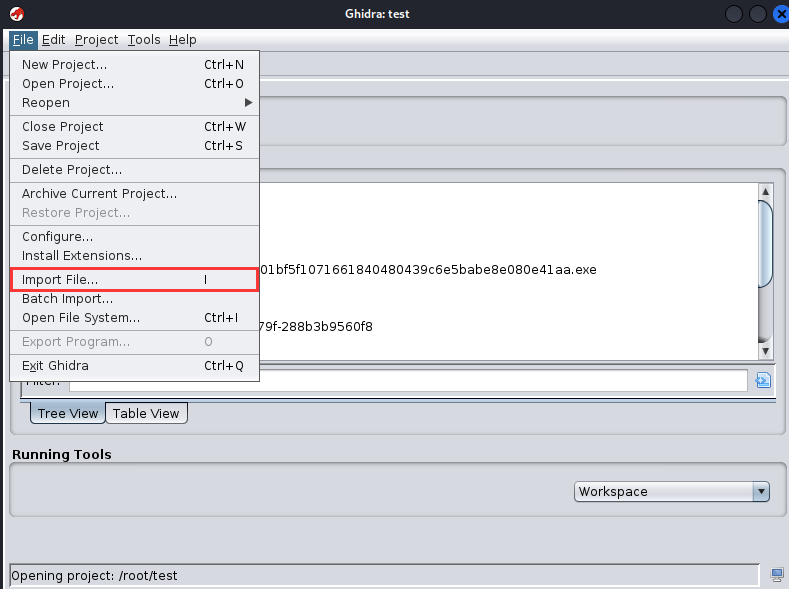Select Open Project... menu entry
Viewport: 789px width, 589px height.
pos(134,83)
